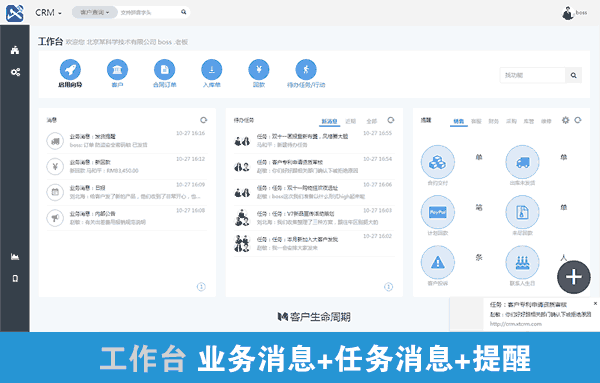Open the reminder panel gear settings
The image size is (600, 383).
coord(565,120)
